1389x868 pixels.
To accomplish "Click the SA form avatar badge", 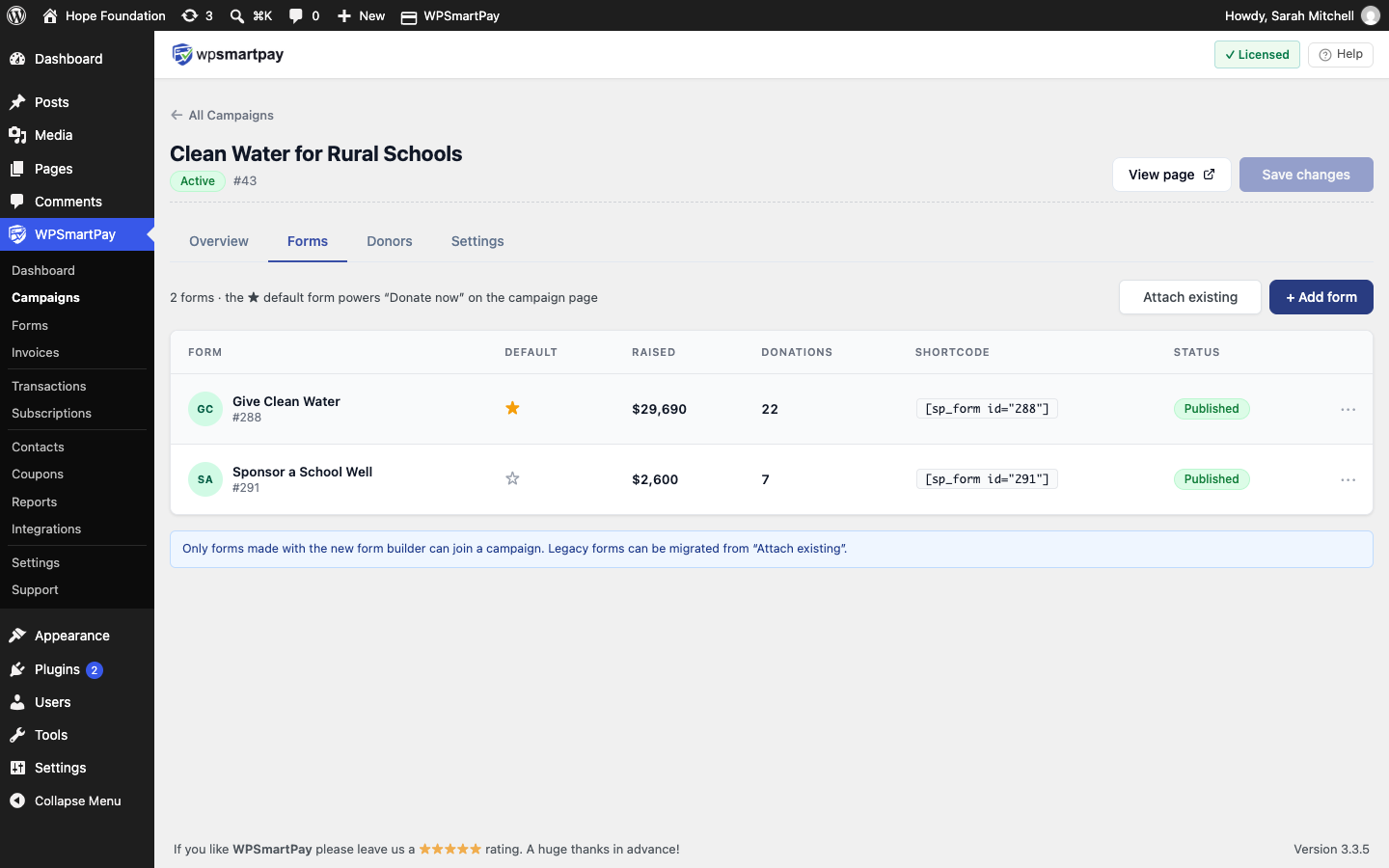I will pyautogui.click(x=205, y=479).
